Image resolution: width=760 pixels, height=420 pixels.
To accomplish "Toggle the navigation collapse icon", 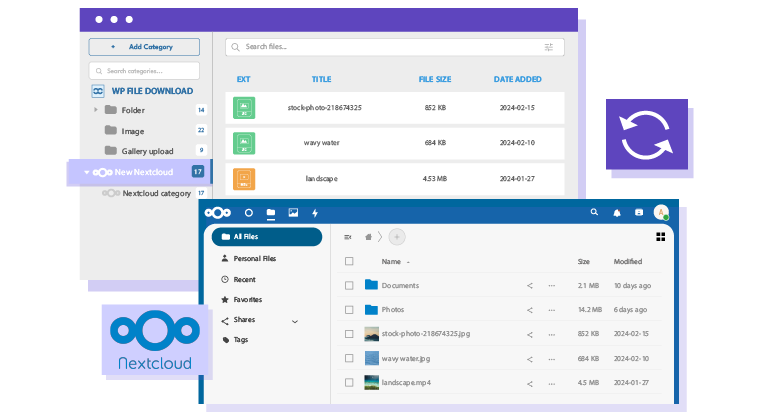I will [x=348, y=237].
